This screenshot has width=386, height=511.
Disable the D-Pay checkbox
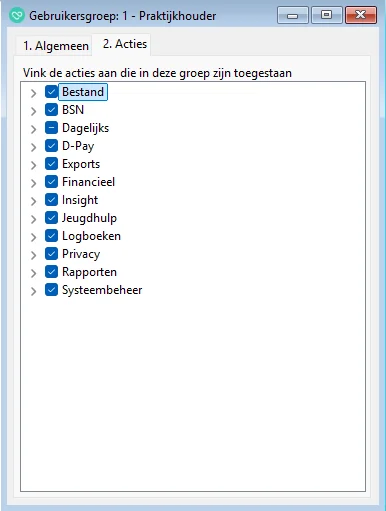pos(51,146)
